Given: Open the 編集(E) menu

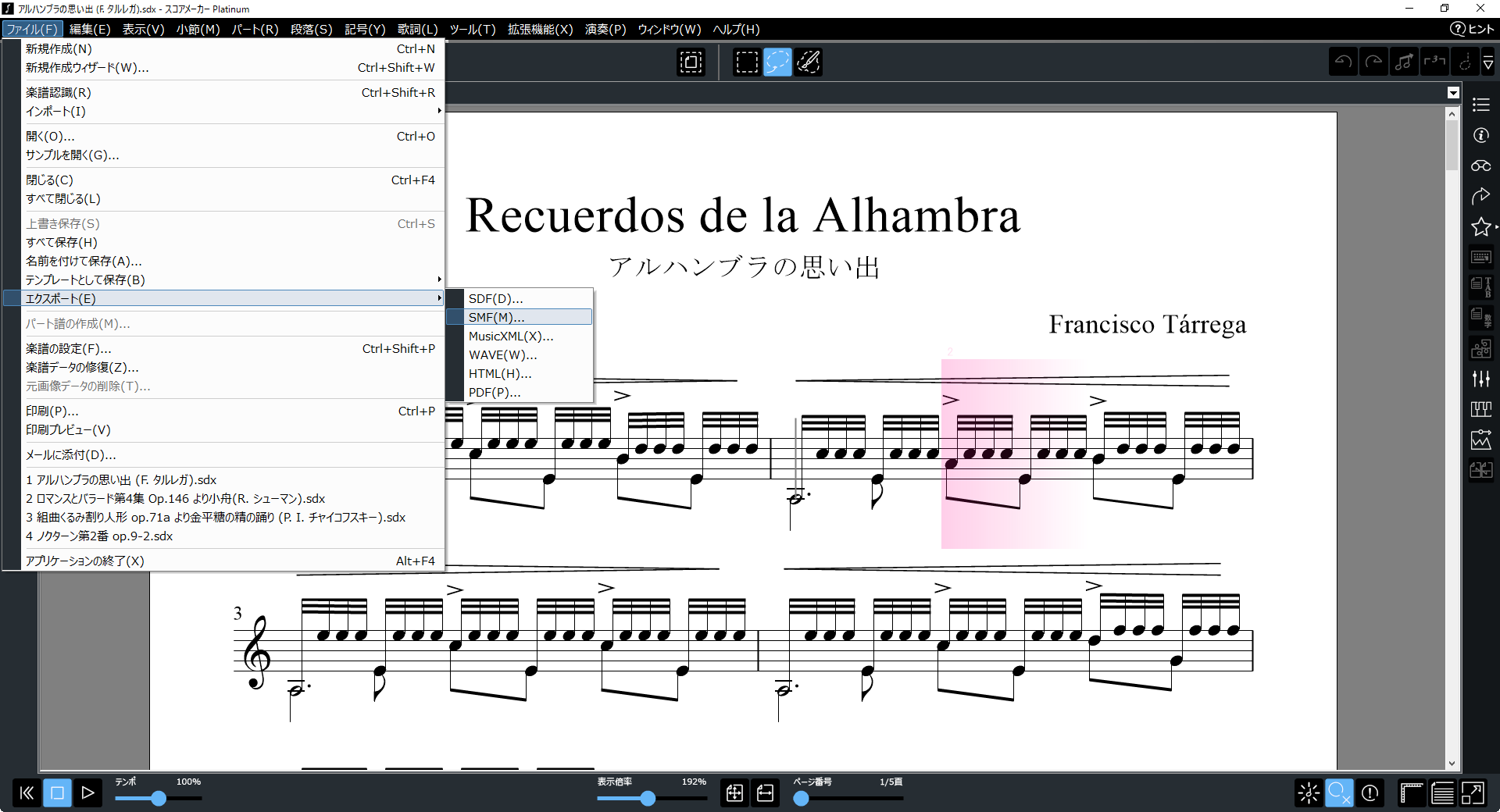Looking at the screenshot, I should (x=90, y=29).
